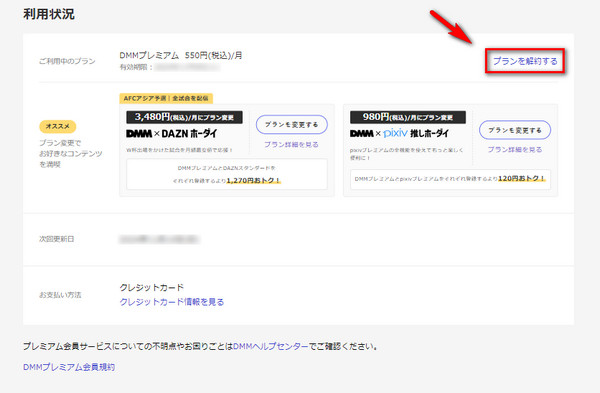This screenshot has width=600, height=393.
Task: Click プランを変更する for DMM×pixiv 推しホーダイ
Action: point(515,130)
